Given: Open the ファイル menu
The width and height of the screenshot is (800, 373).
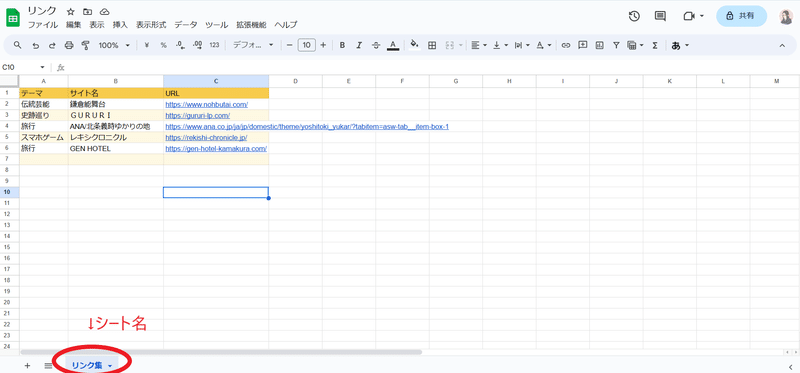Looking at the screenshot, I should pos(42,24).
